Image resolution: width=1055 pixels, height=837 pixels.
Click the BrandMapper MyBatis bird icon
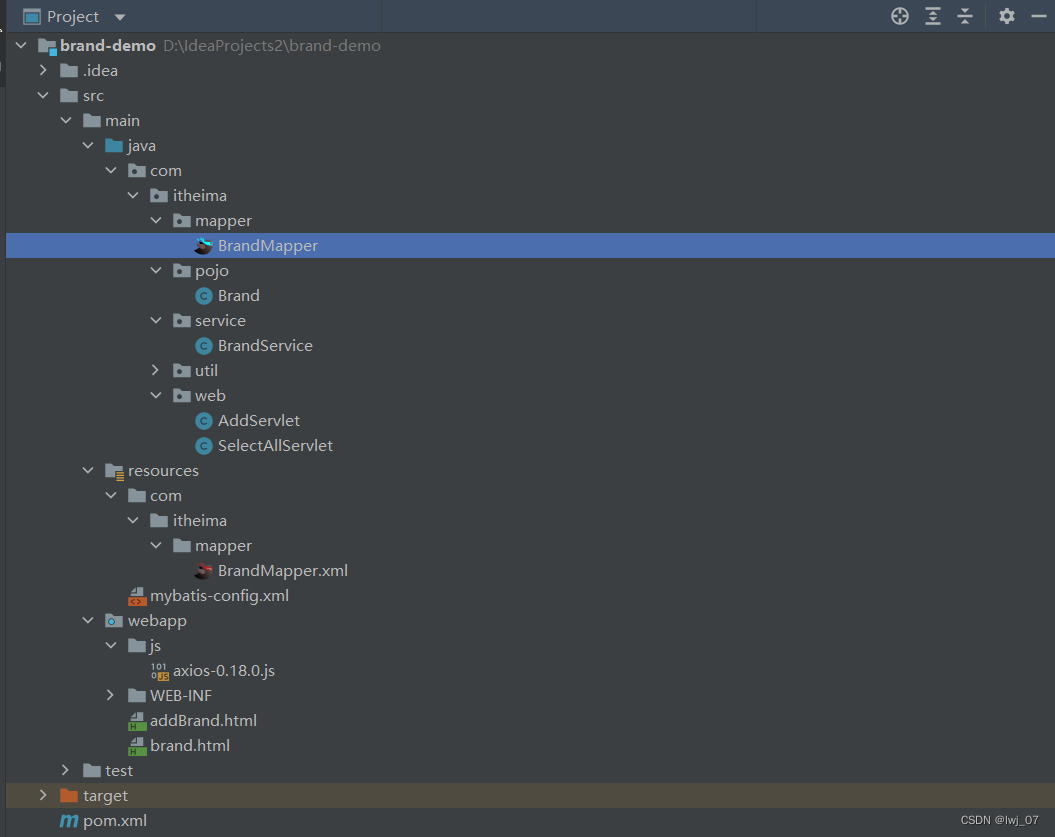[x=204, y=246]
